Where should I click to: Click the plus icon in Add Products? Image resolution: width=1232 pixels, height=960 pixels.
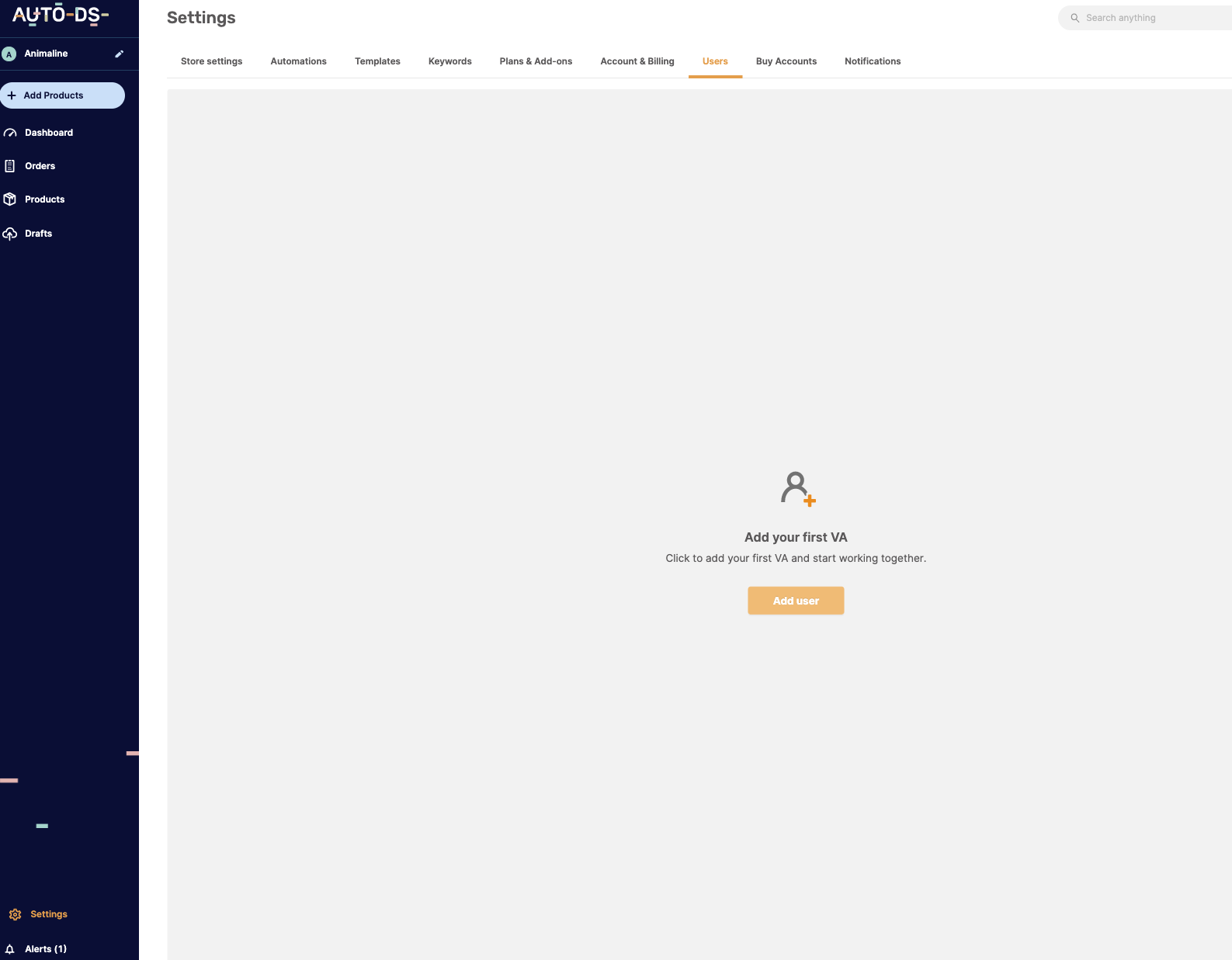click(x=12, y=95)
